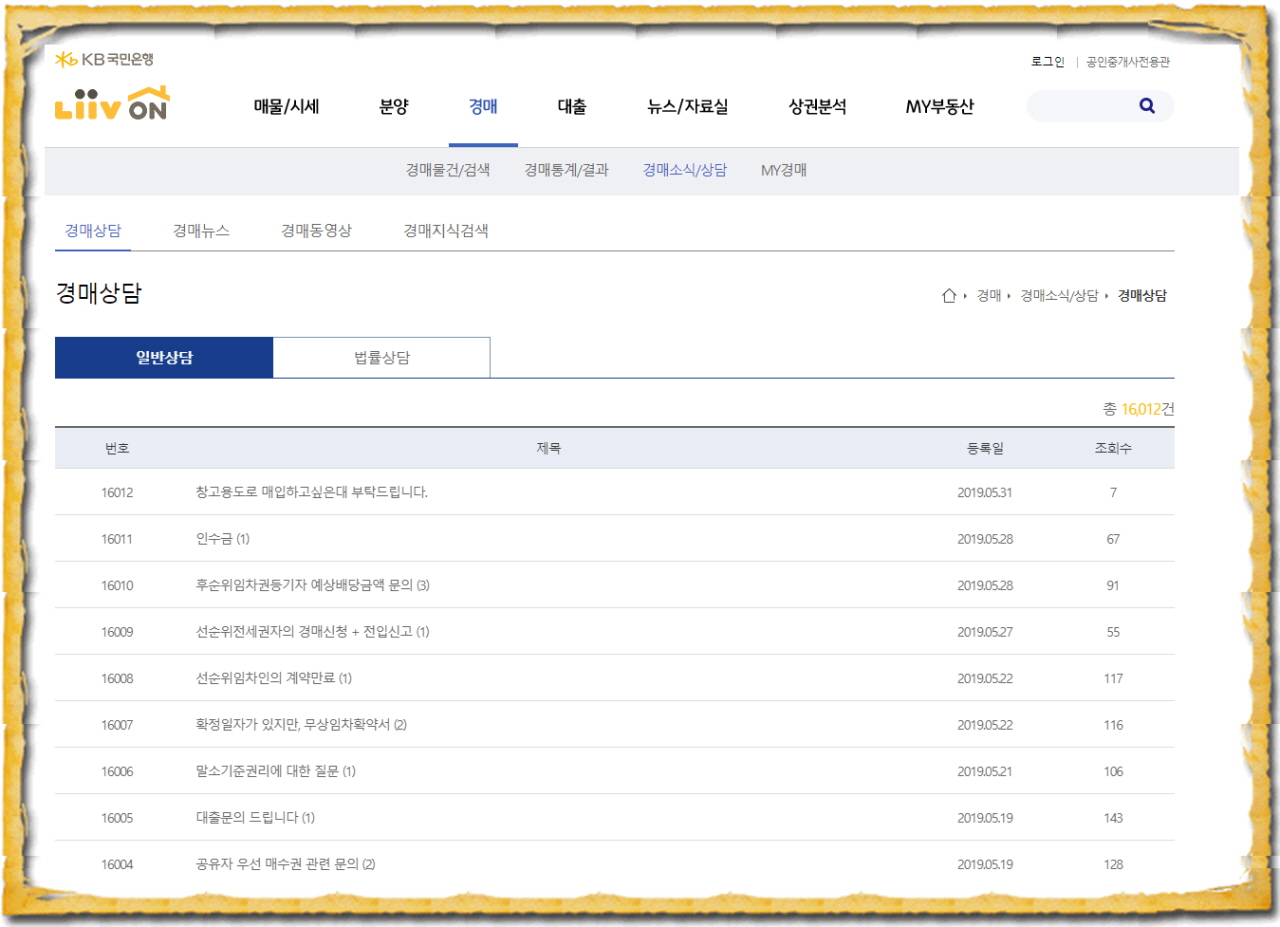
Task: Open the MY부동산 menu
Action: coord(940,107)
